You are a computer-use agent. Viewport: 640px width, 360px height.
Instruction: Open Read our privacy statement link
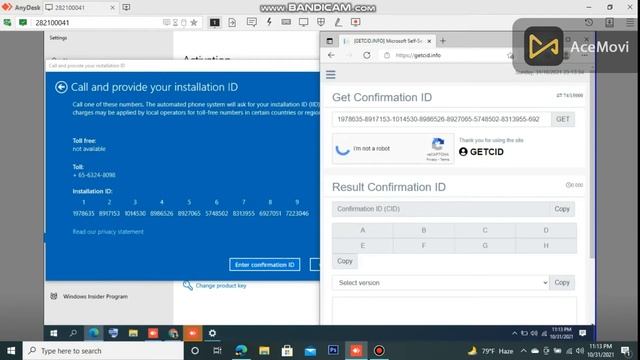coord(108,231)
